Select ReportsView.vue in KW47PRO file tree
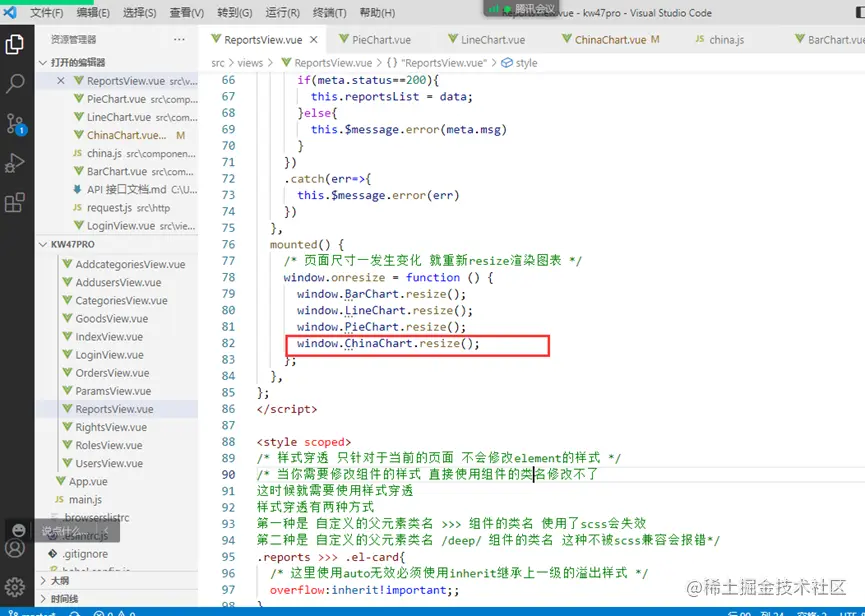865x616 pixels. (x=116, y=409)
